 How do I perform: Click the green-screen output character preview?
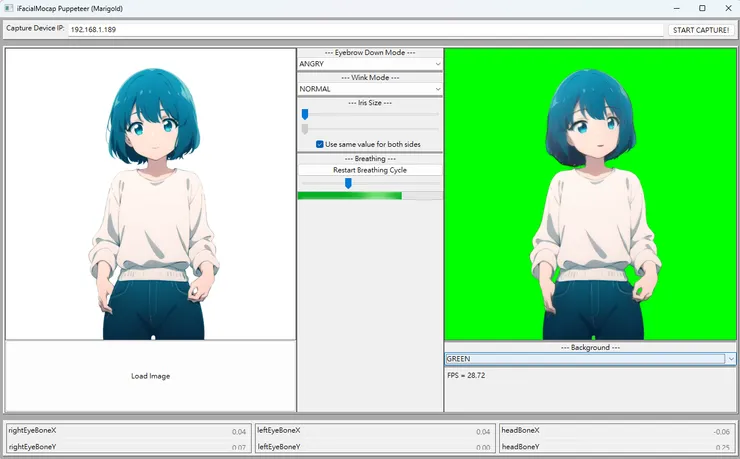(590, 194)
